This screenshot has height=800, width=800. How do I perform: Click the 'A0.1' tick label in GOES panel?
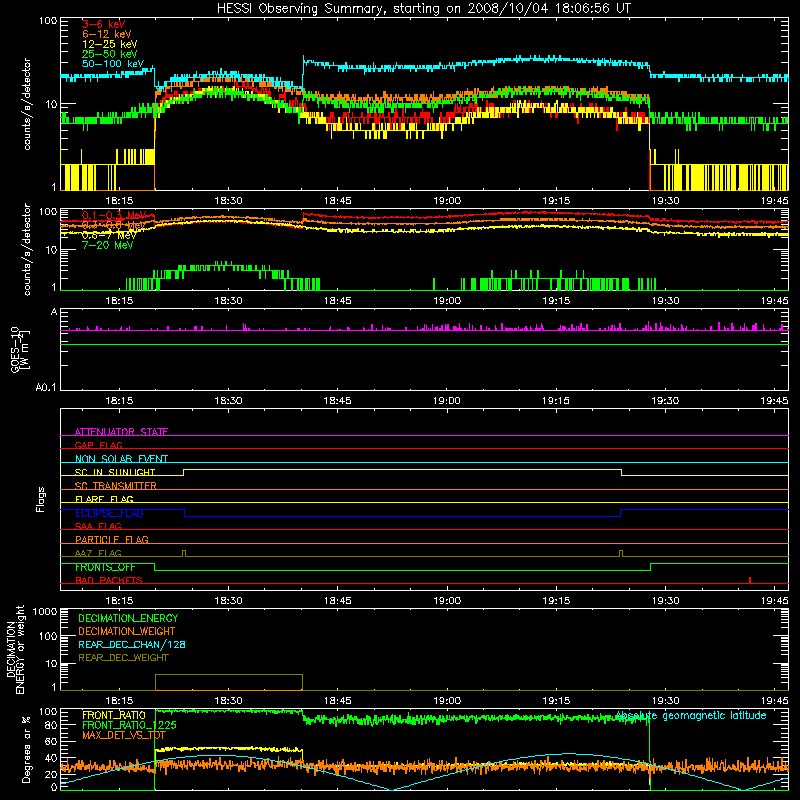pyautogui.click(x=46, y=387)
